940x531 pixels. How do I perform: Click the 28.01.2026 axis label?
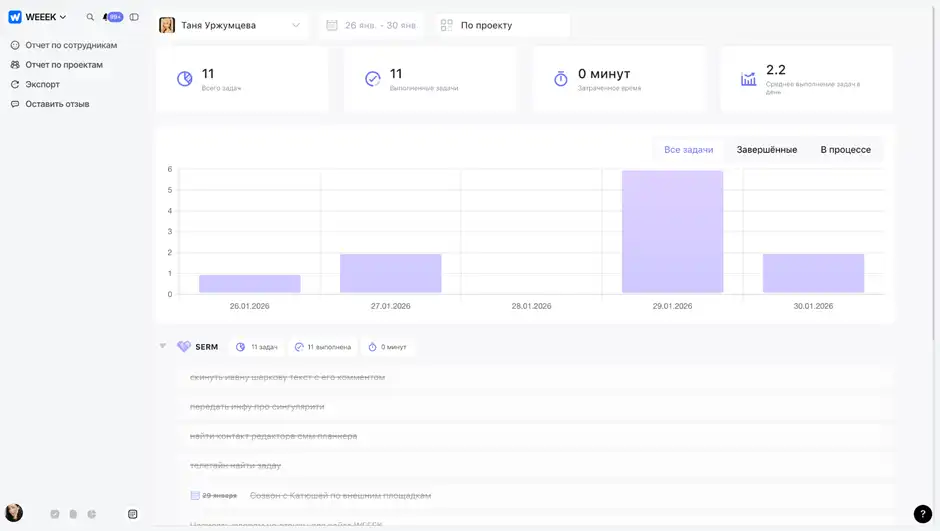point(531,306)
